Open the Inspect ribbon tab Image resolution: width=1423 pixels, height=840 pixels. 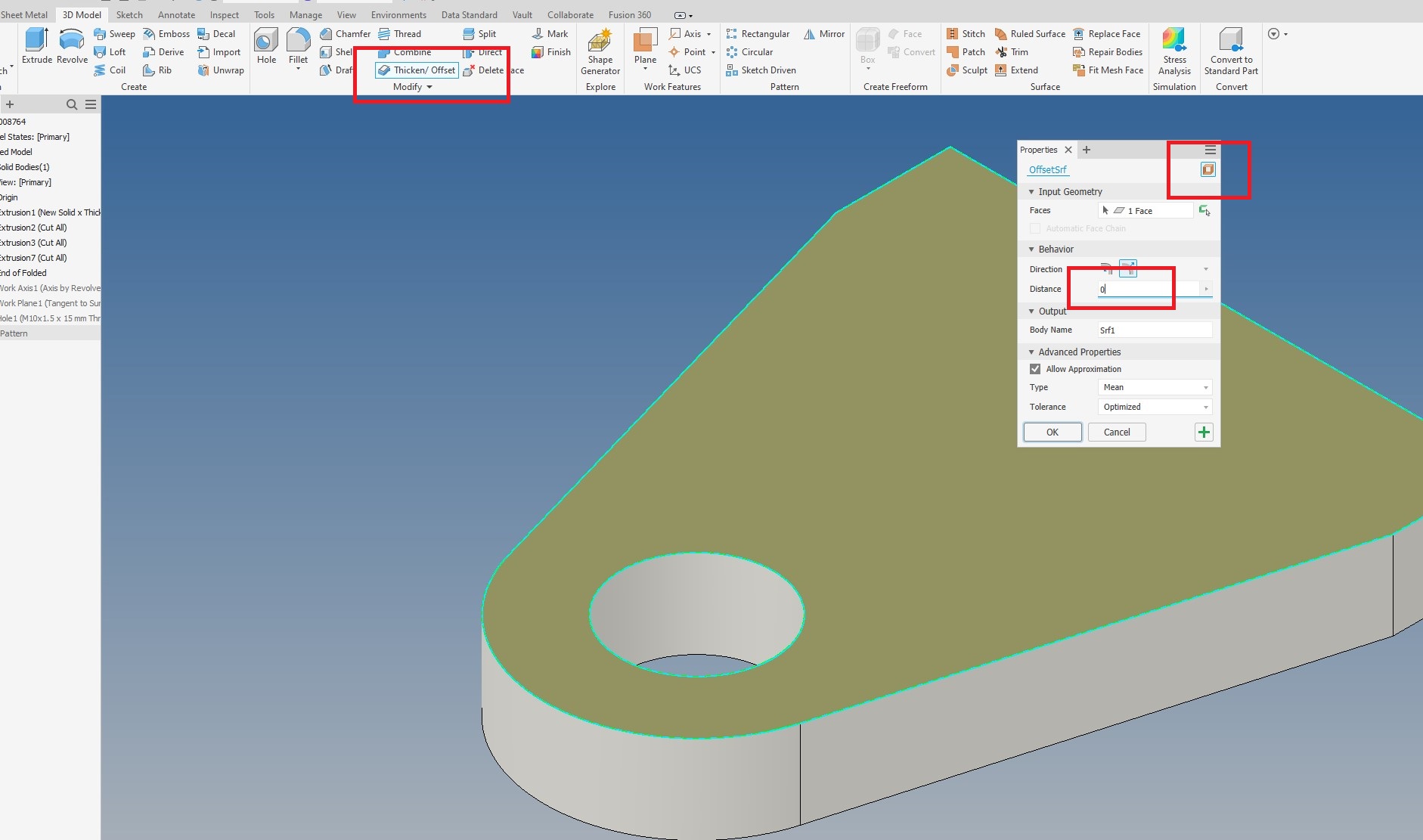(224, 14)
